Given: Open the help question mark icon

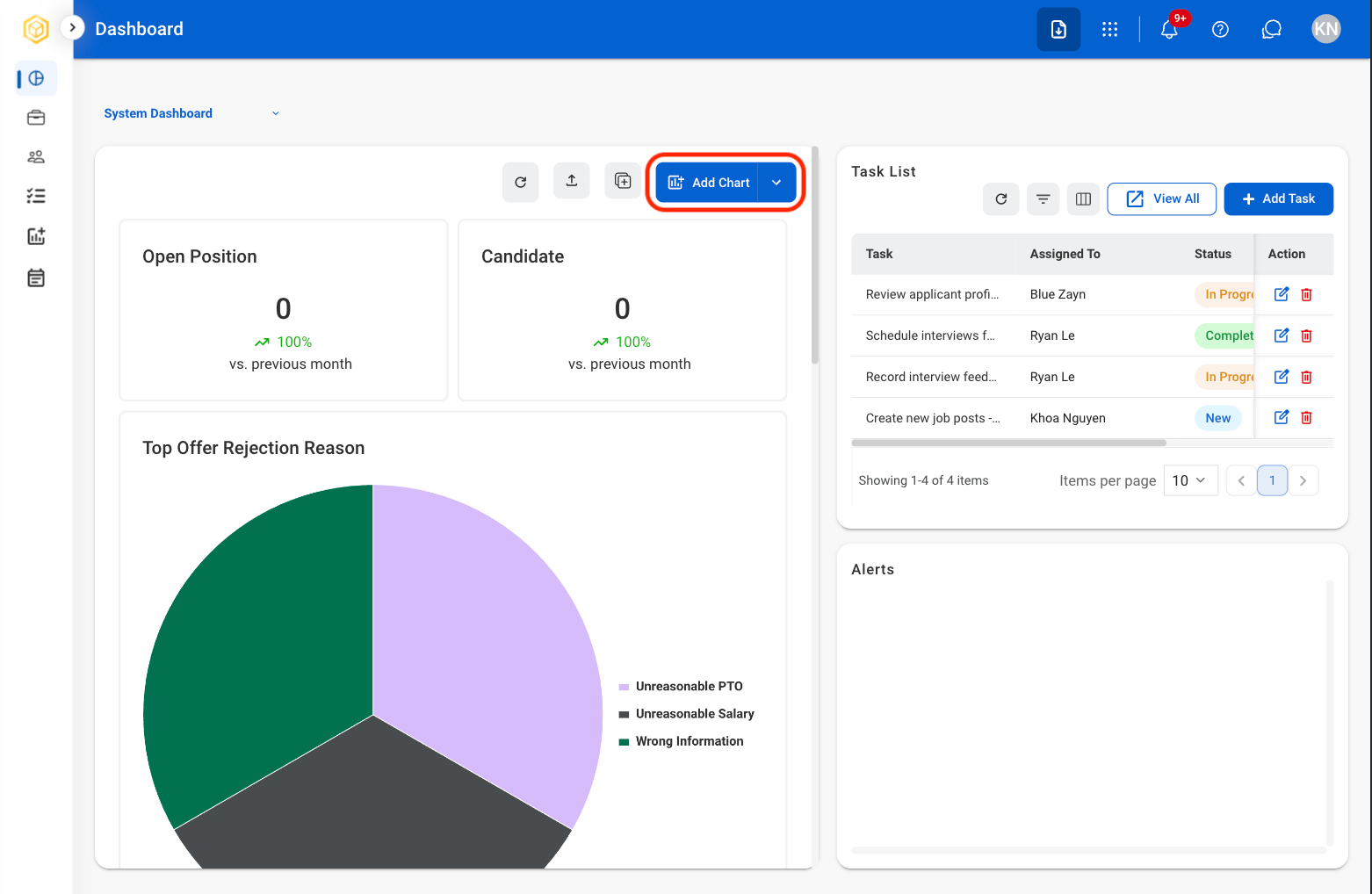Looking at the screenshot, I should [x=1220, y=29].
